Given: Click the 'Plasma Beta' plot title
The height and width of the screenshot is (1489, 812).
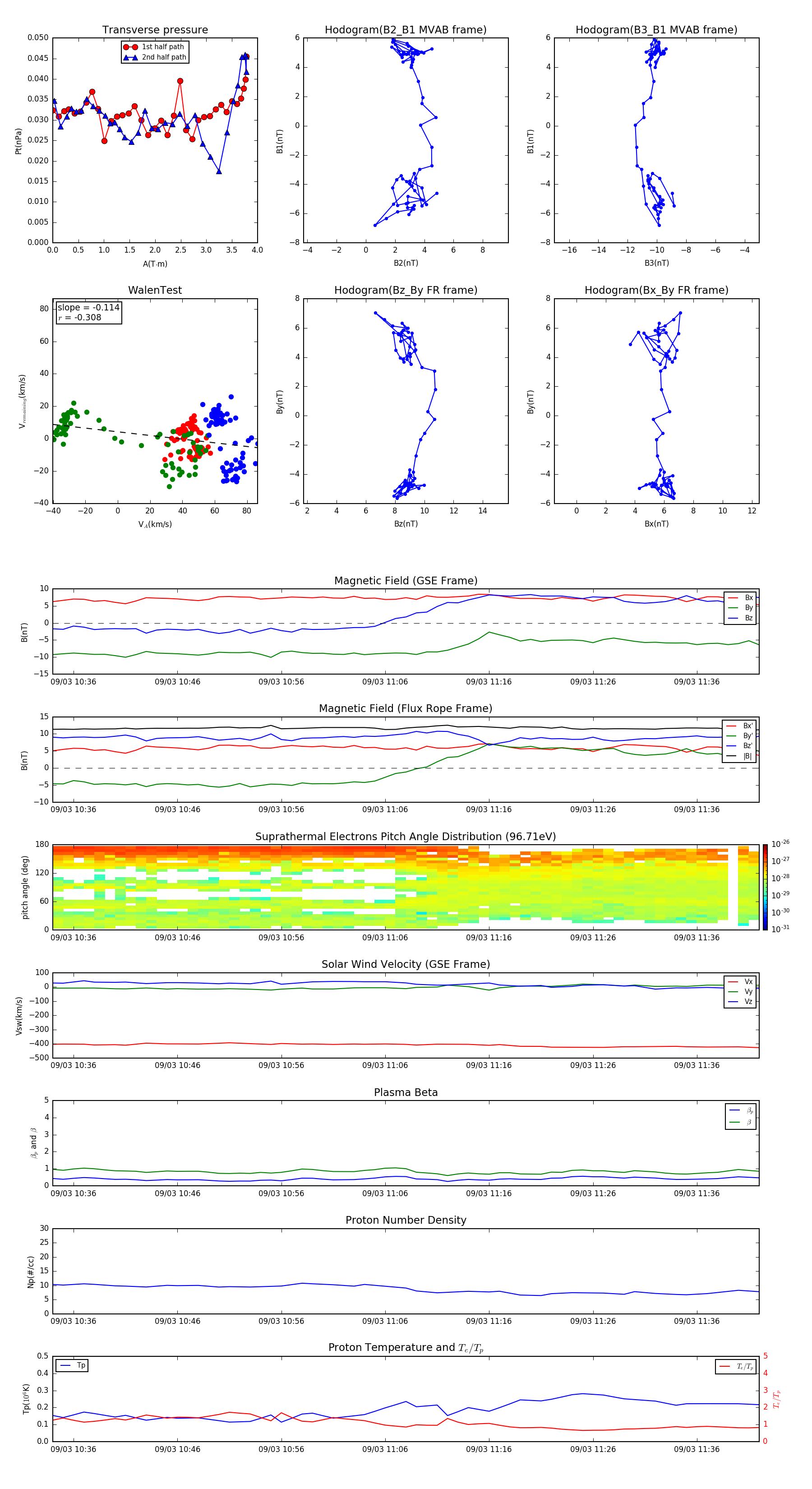Looking at the screenshot, I should click(406, 1093).
